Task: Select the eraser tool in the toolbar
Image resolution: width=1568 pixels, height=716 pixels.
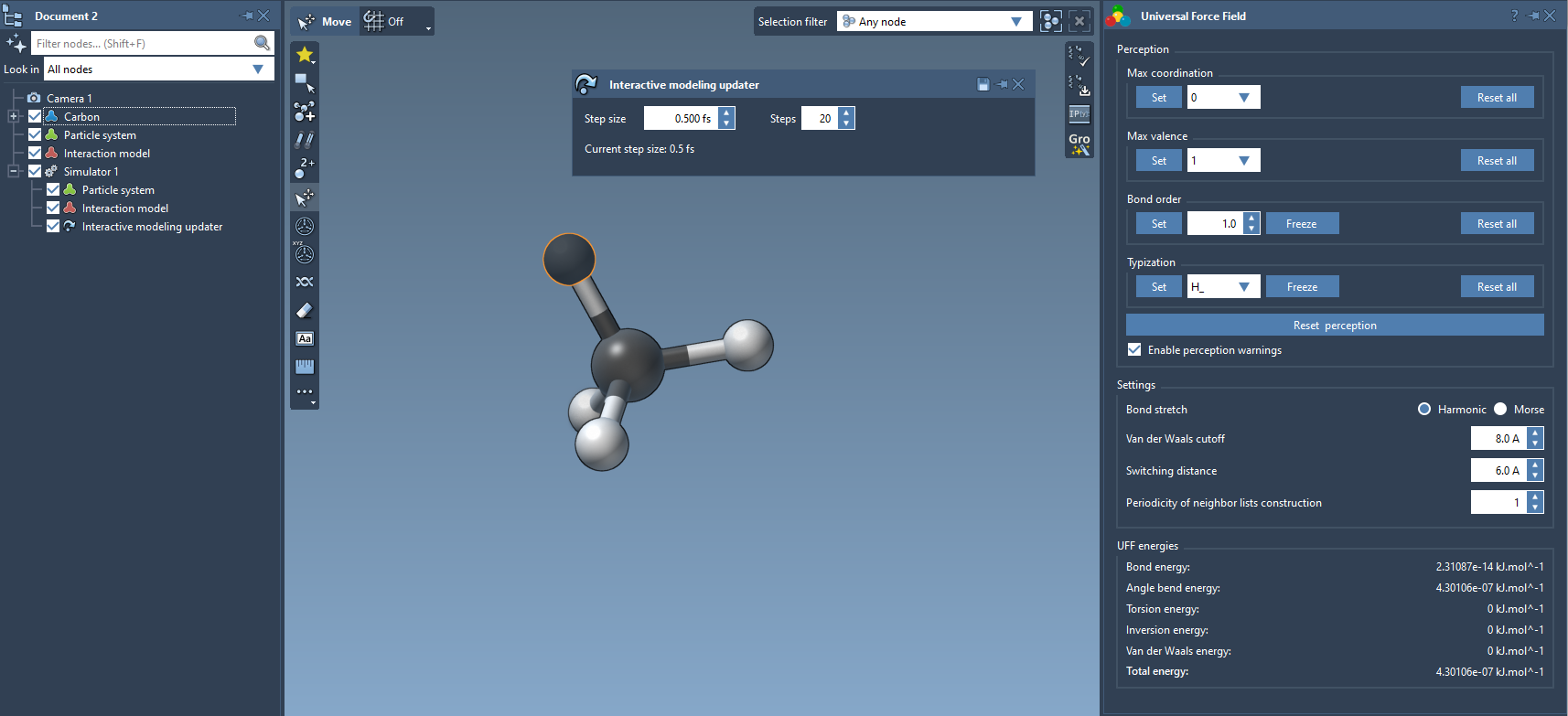Action: (305, 311)
